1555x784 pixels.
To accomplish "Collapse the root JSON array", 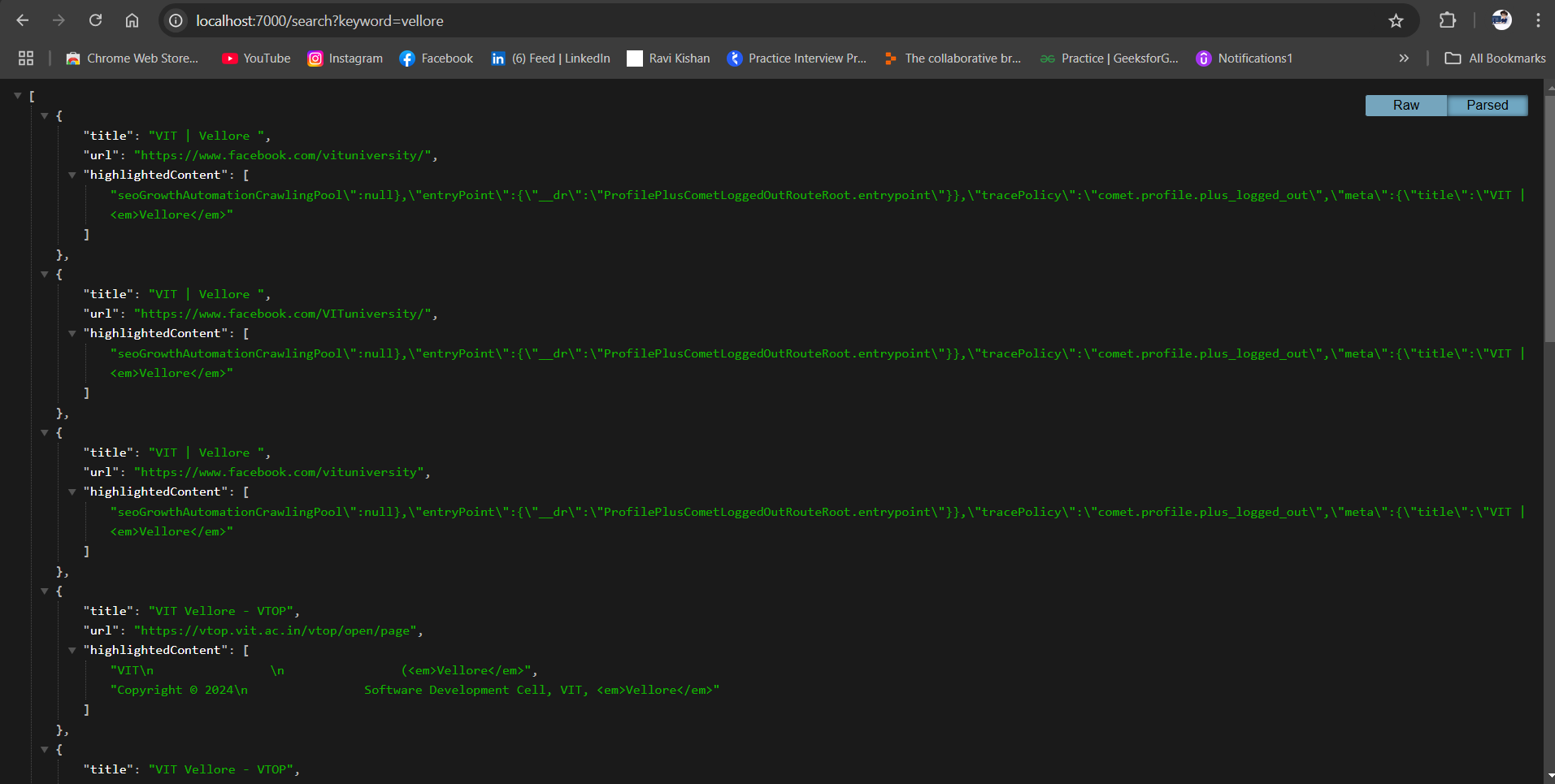I will [17, 96].
